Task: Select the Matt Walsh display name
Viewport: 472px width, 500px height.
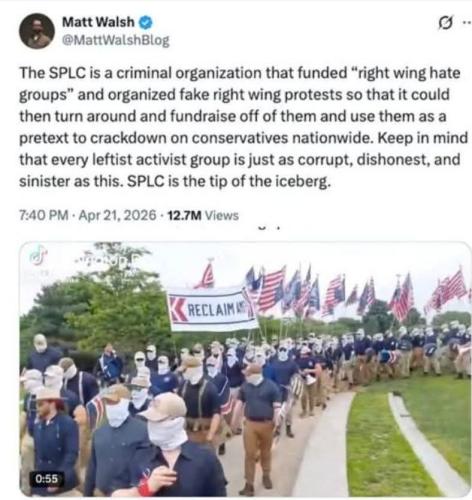Action: [98, 22]
